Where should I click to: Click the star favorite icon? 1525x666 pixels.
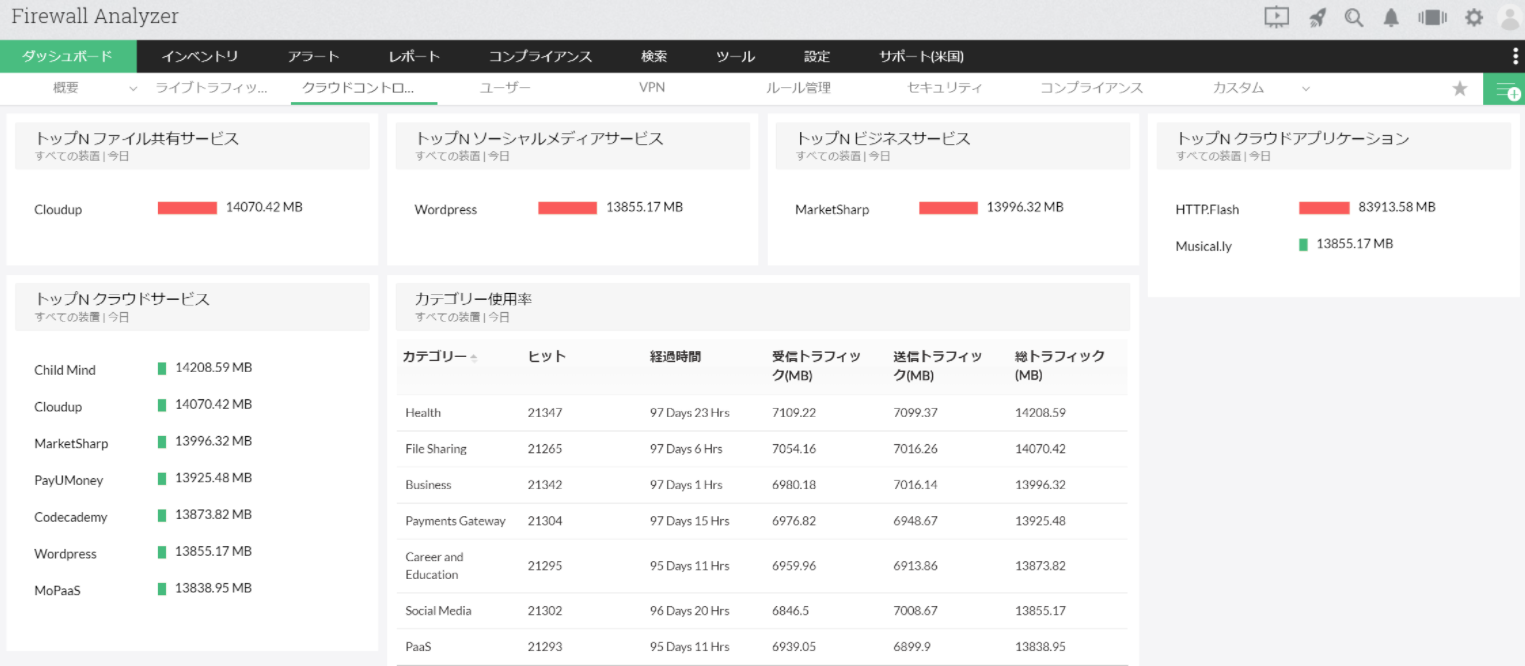(x=1460, y=89)
